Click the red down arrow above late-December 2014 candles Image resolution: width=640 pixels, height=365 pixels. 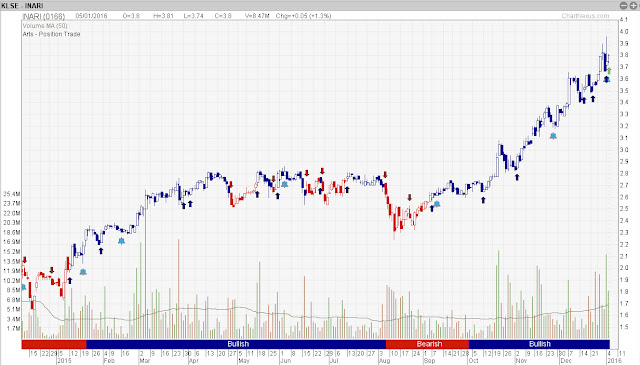tap(52, 270)
